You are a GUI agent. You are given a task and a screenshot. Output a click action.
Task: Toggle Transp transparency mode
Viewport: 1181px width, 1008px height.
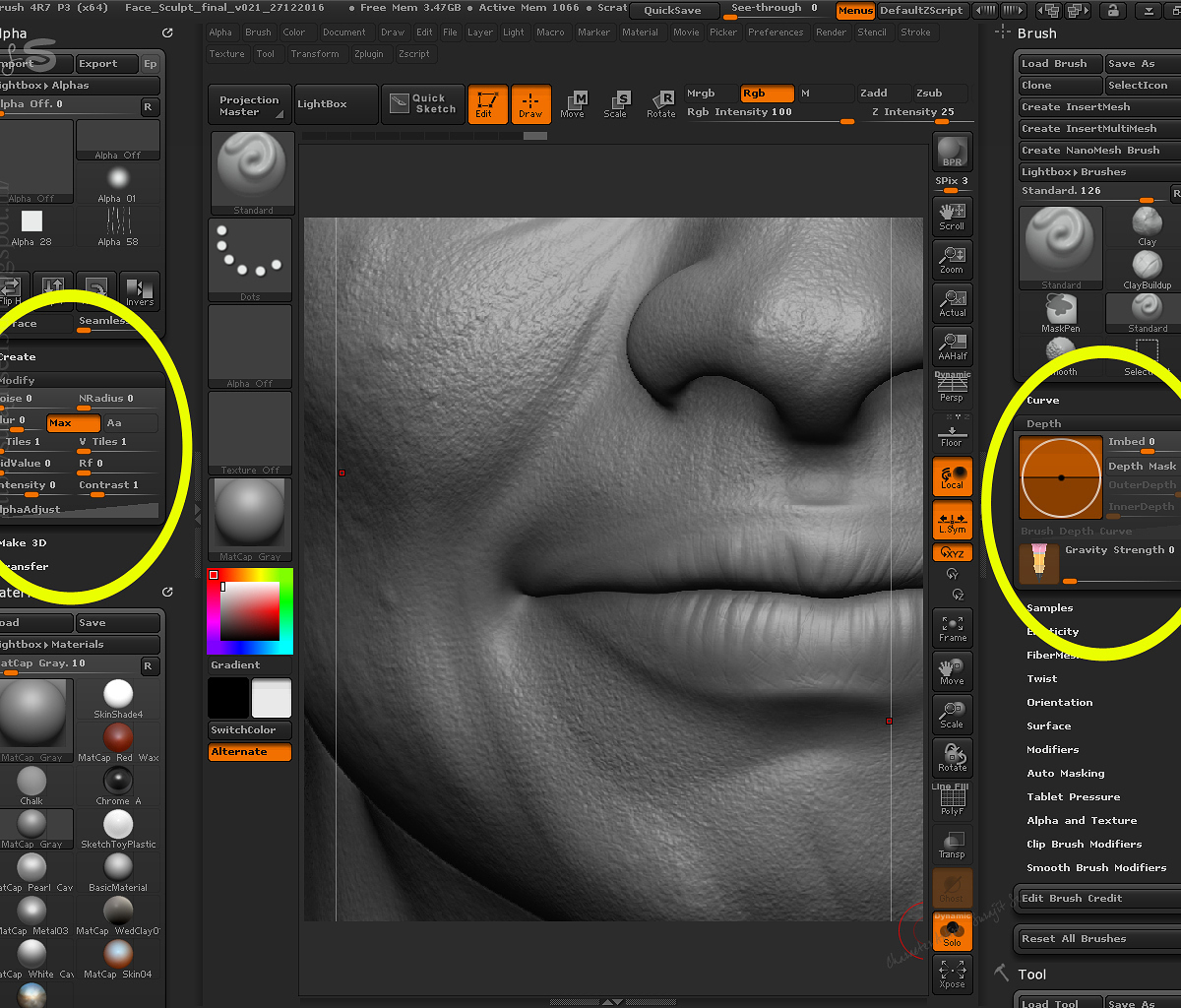click(952, 843)
